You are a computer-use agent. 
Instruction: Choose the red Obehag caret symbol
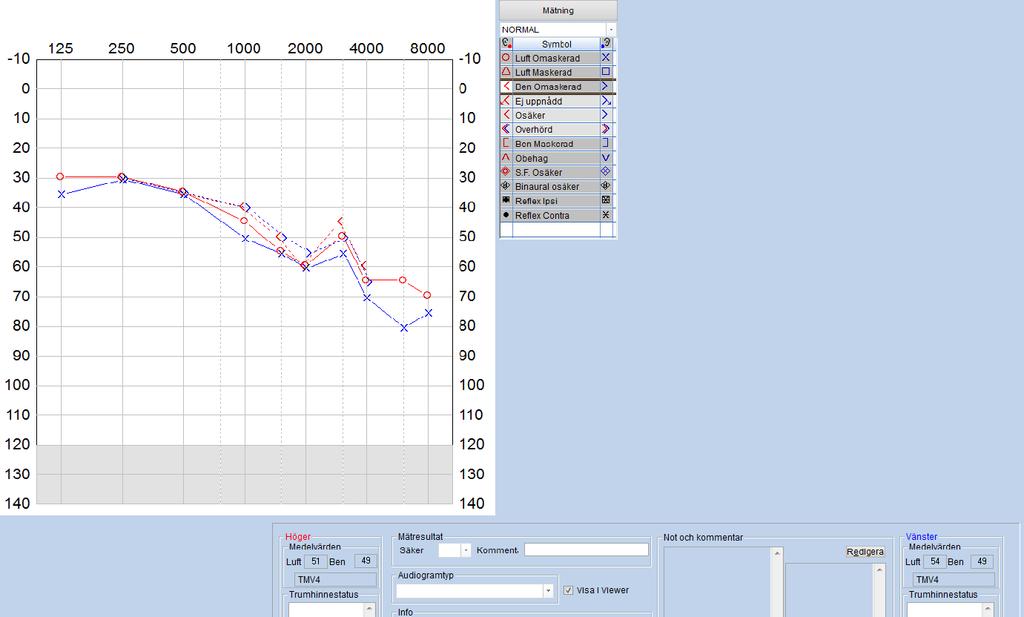(505, 157)
